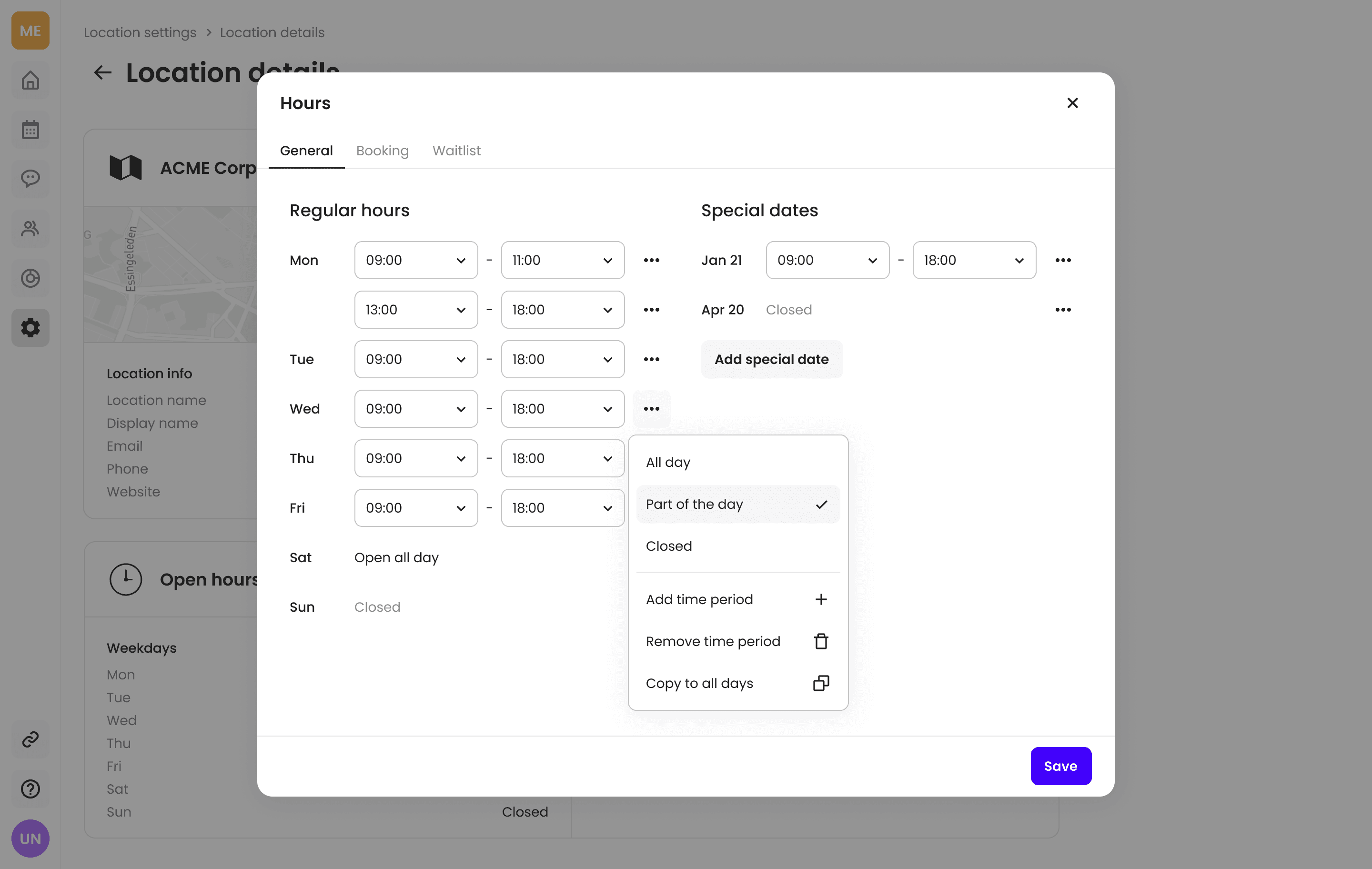
Task: Open Tuesday start time dropdown
Action: tap(416, 360)
